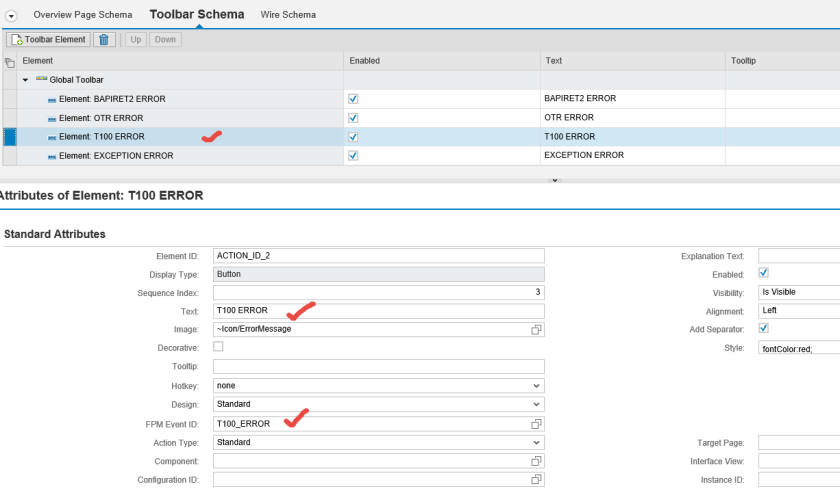Move element Down in toolbar

(165, 39)
